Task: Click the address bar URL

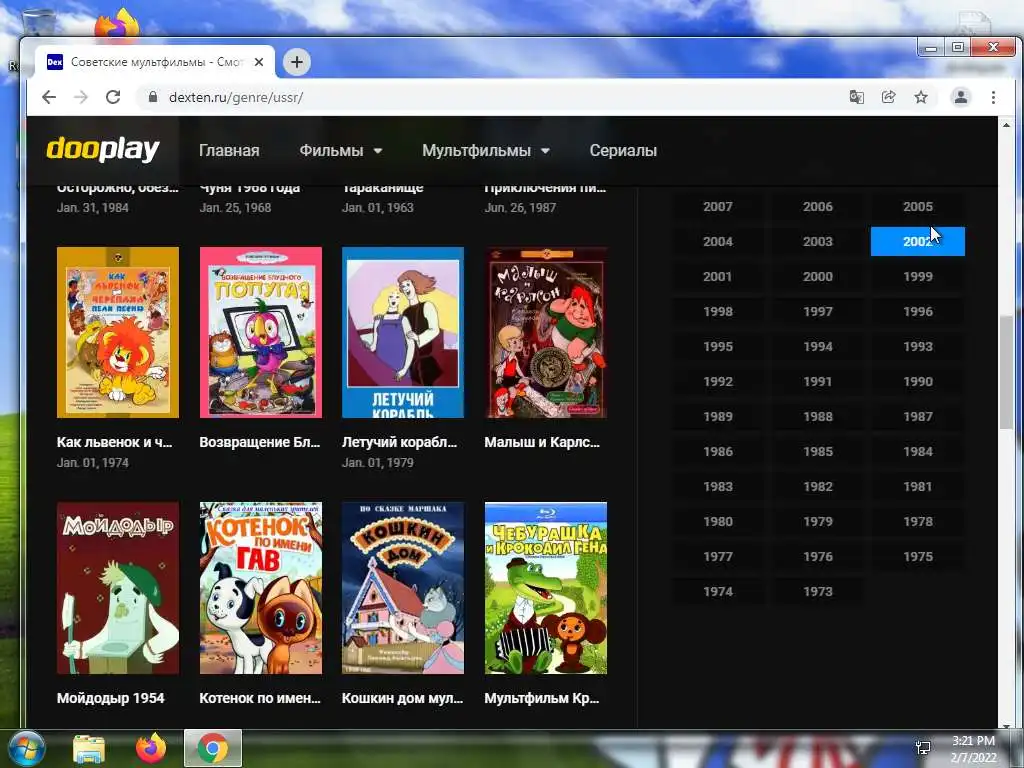Action: pos(236,97)
